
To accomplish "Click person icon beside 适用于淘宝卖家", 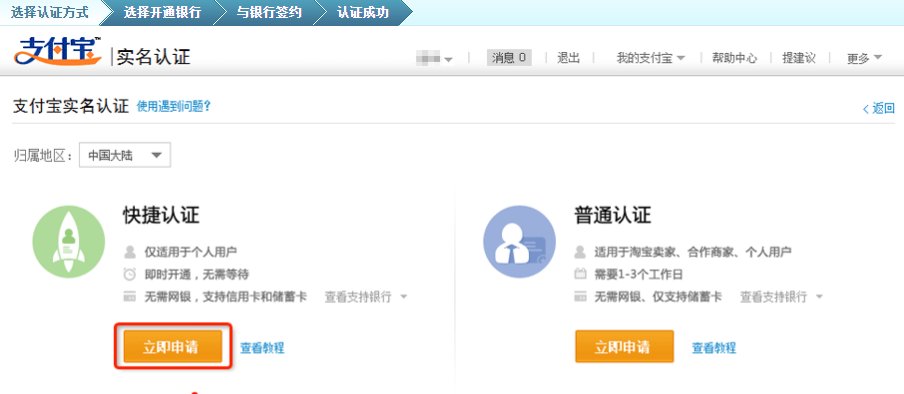I will (581, 252).
